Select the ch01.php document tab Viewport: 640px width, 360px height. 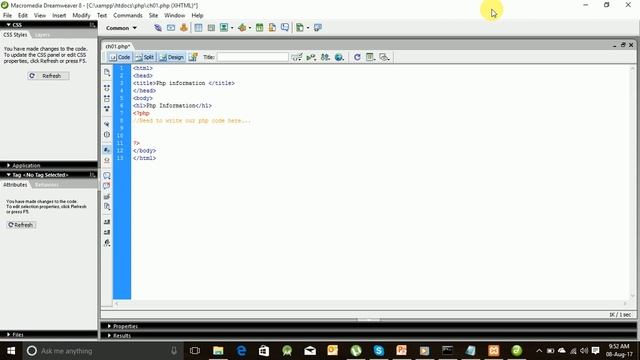tap(118, 47)
